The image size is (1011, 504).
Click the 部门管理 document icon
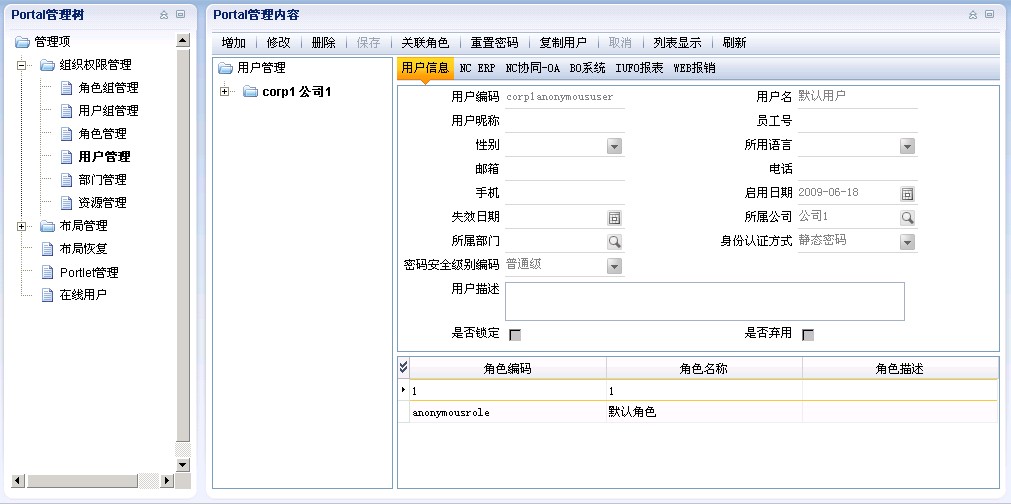[x=66, y=180]
